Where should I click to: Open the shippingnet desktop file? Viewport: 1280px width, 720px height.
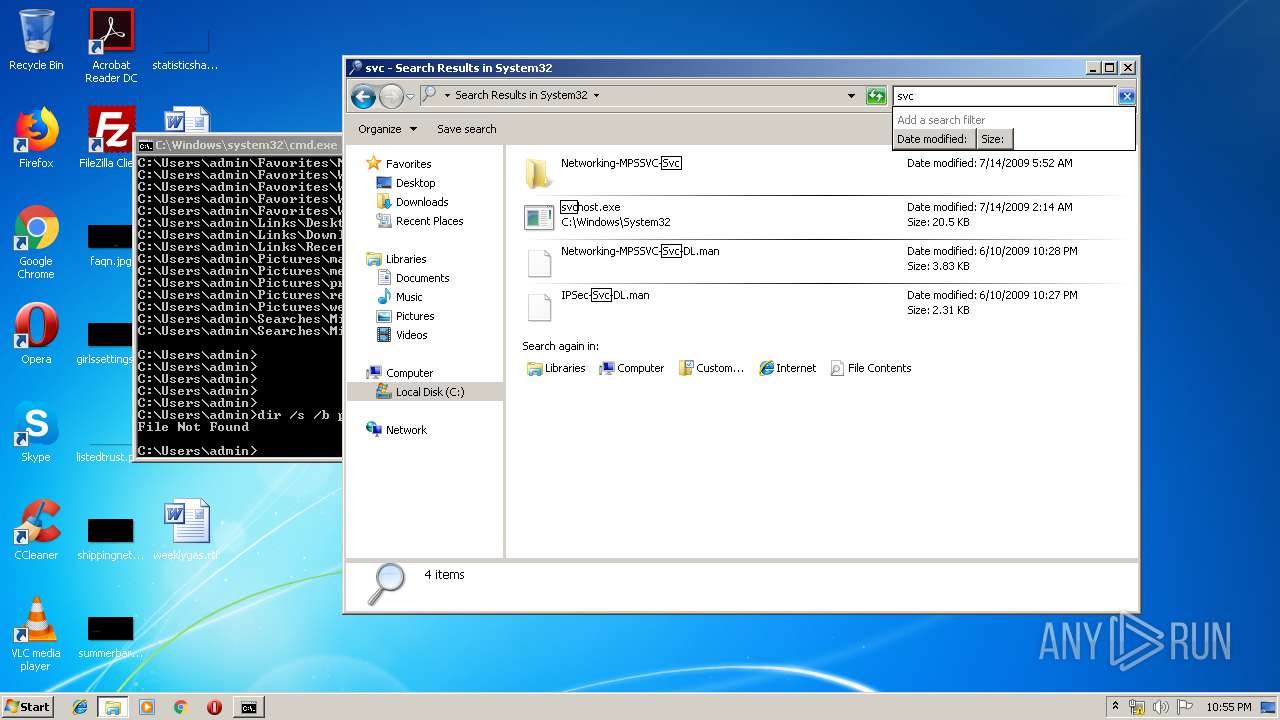pyautogui.click(x=110, y=536)
